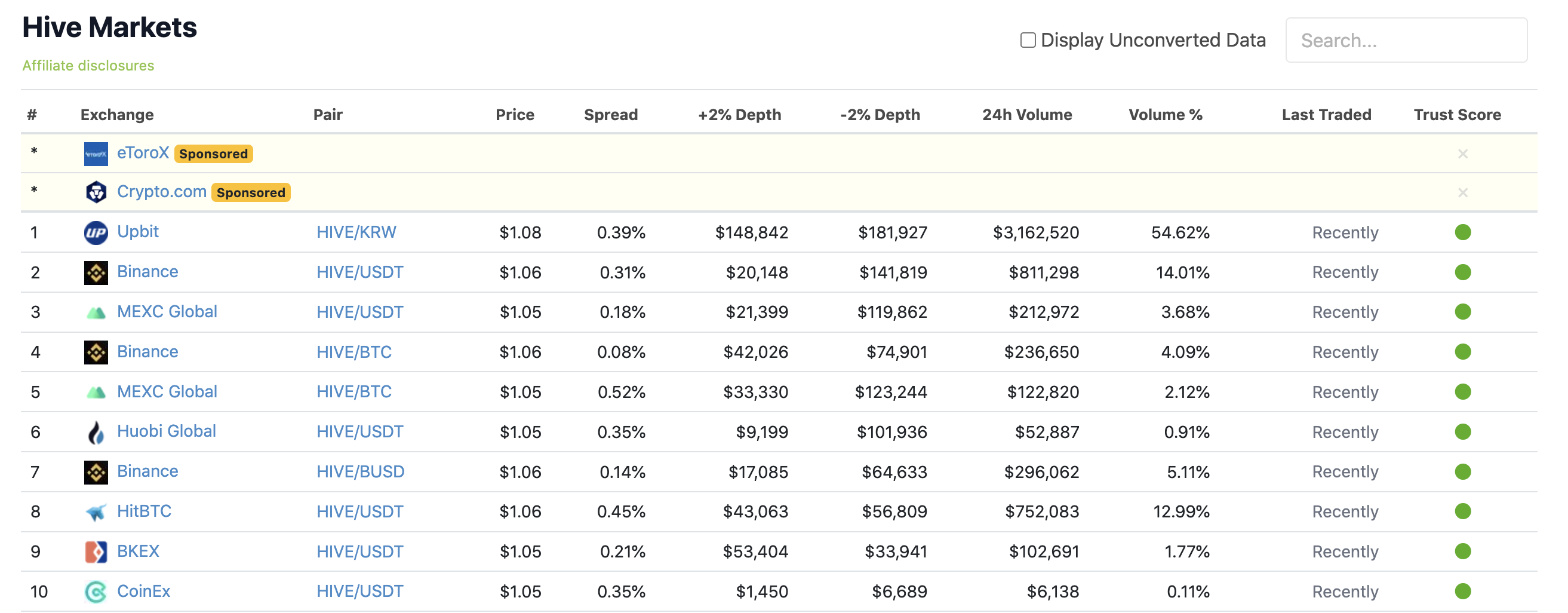The image size is (1568, 613).
Task: Sort by Volume % column header
Action: point(1165,115)
